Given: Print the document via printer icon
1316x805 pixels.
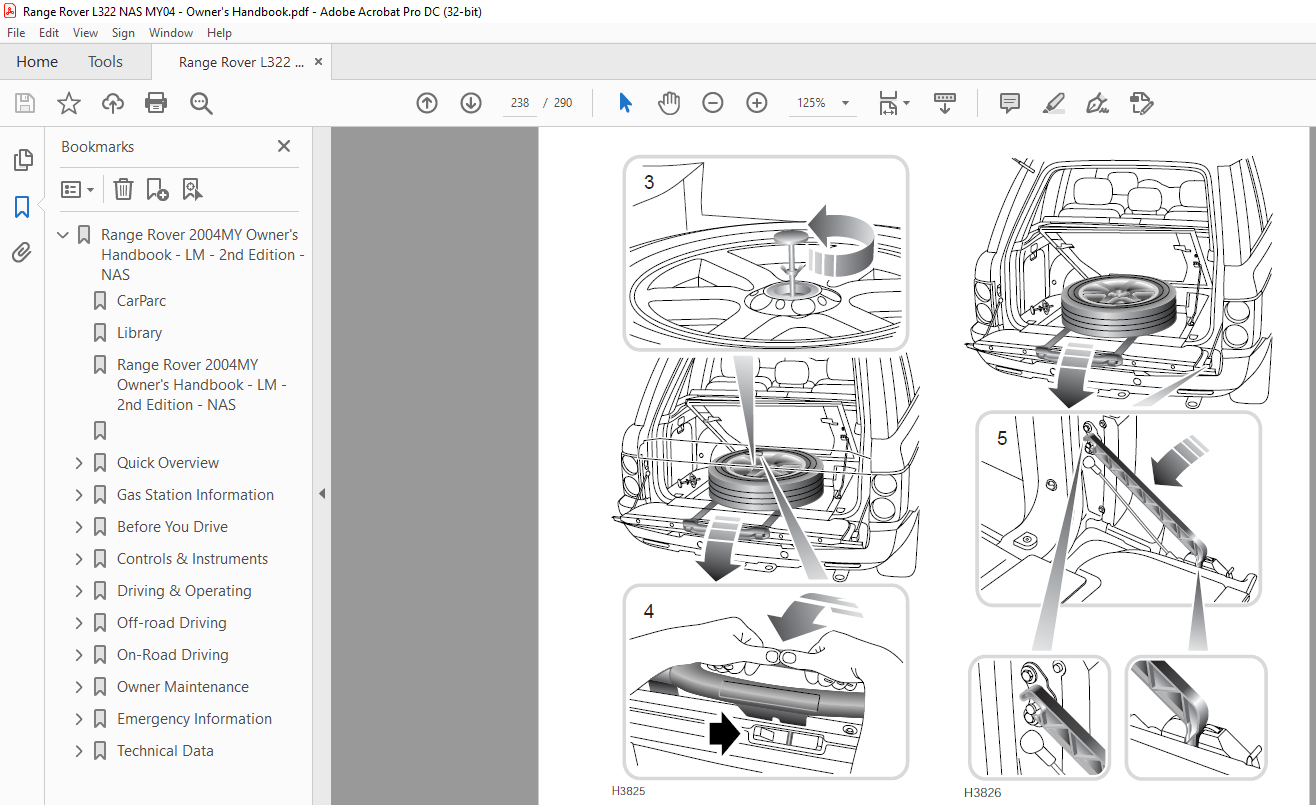Looking at the screenshot, I should tap(156, 103).
